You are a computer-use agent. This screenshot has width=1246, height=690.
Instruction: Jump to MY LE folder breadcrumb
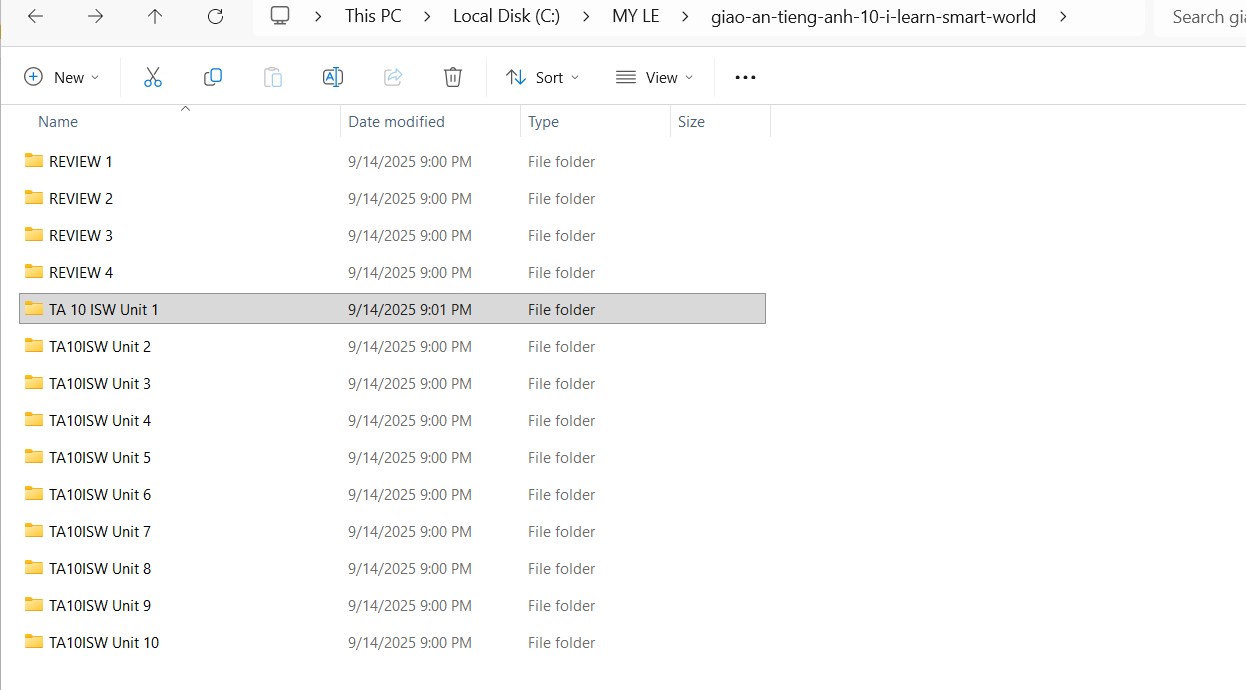click(x=636, y=16)
